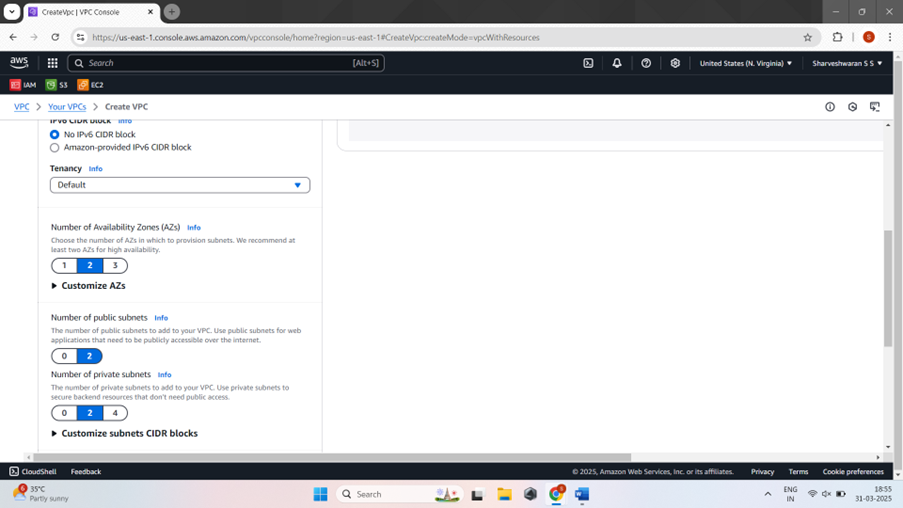The image size is (903, 508).
Task: Open Microsoft Word from taskbar
Action: (582, 494)
